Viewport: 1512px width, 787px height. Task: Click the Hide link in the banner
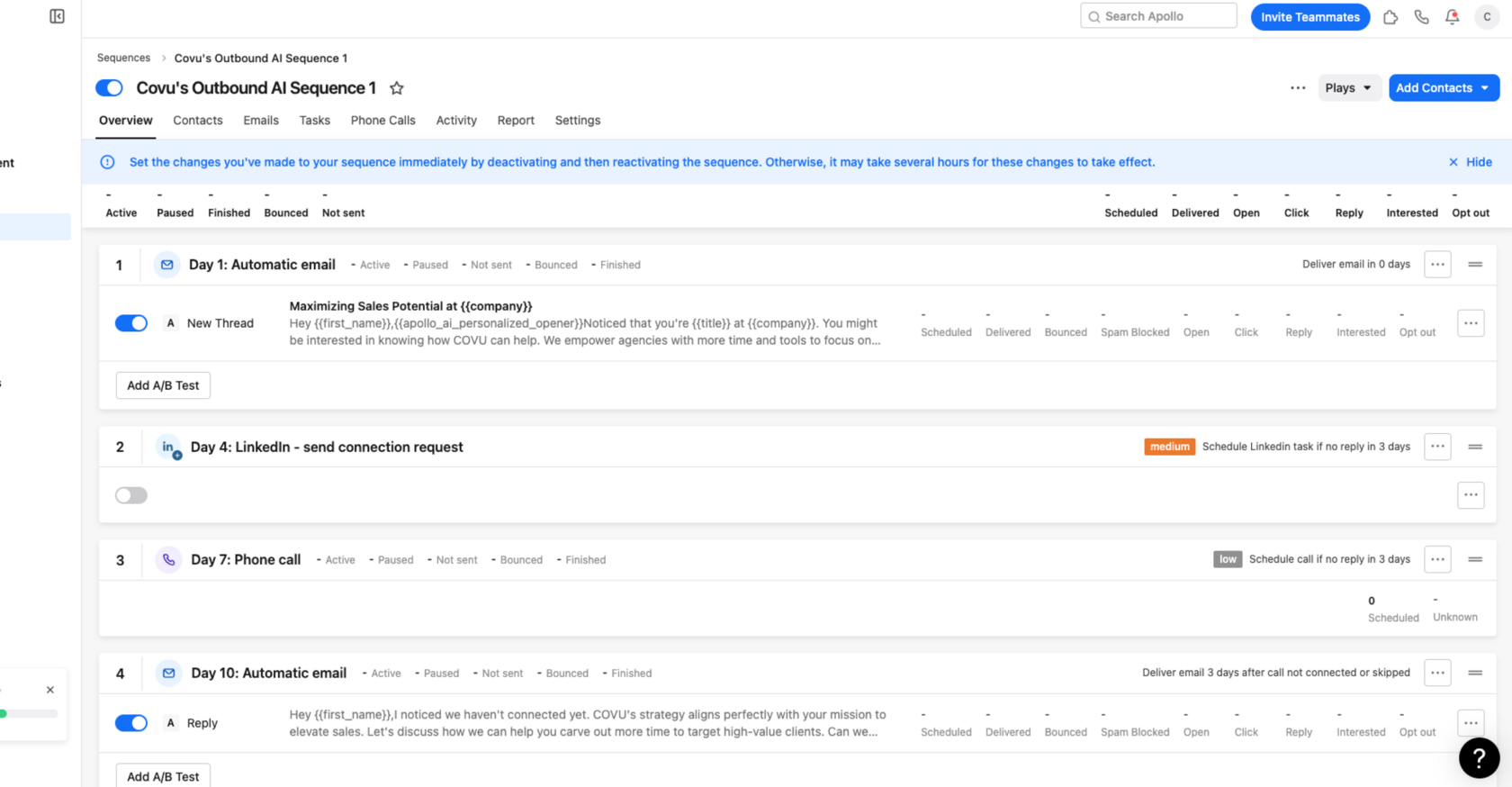tap(1479, 162)
